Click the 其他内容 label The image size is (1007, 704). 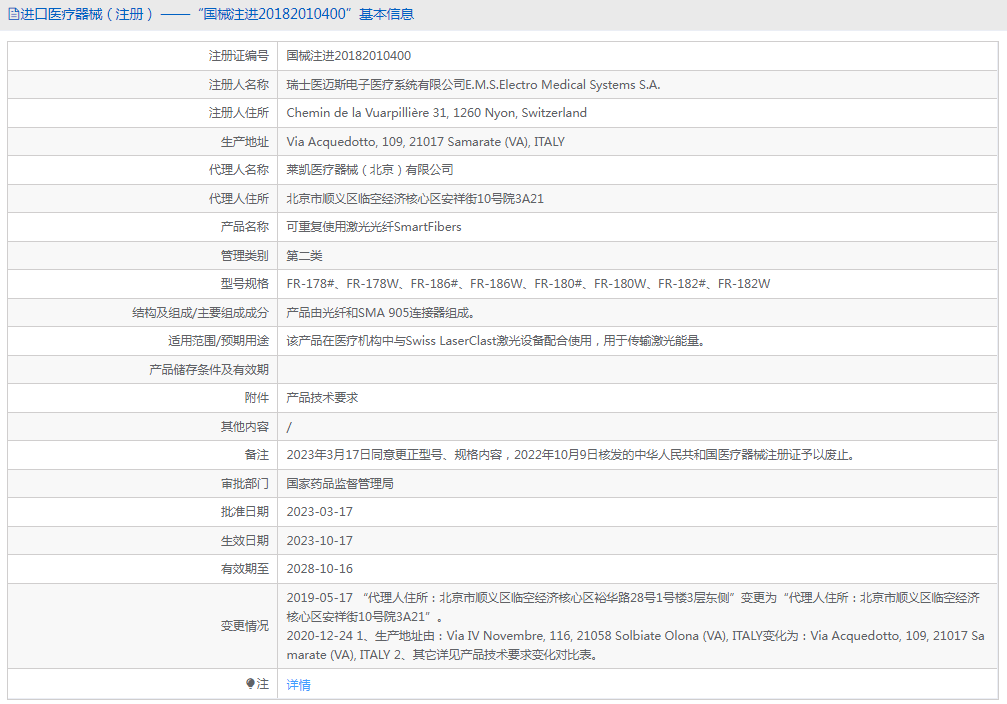point(245,427)
